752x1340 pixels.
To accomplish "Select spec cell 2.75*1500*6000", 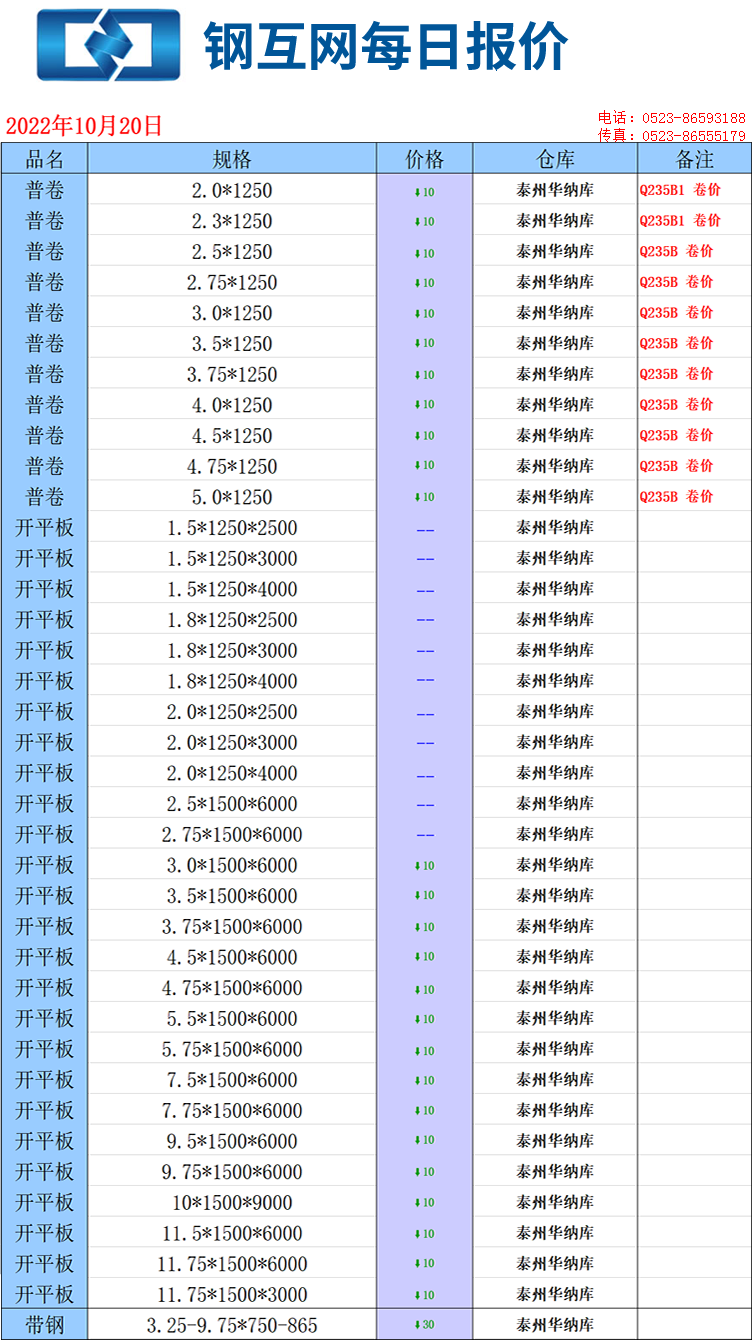I will coord(232,835).
